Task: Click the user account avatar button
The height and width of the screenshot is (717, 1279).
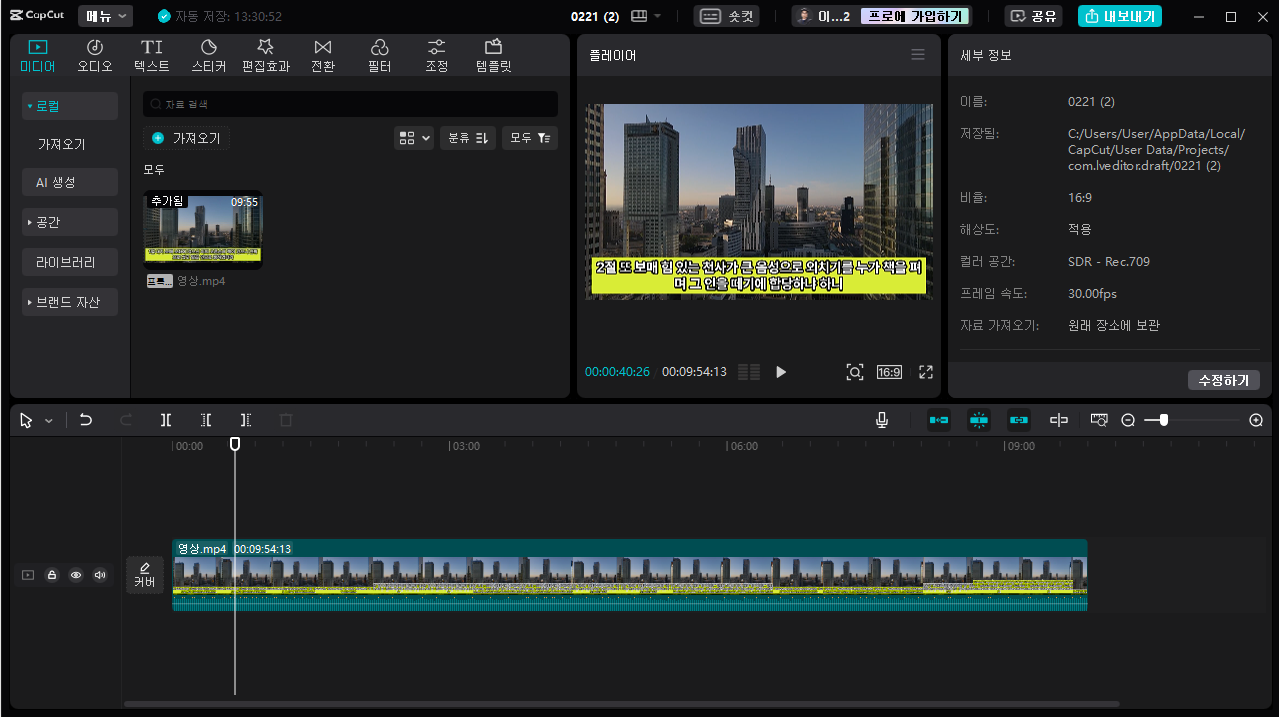Action: tap(825, 16)
